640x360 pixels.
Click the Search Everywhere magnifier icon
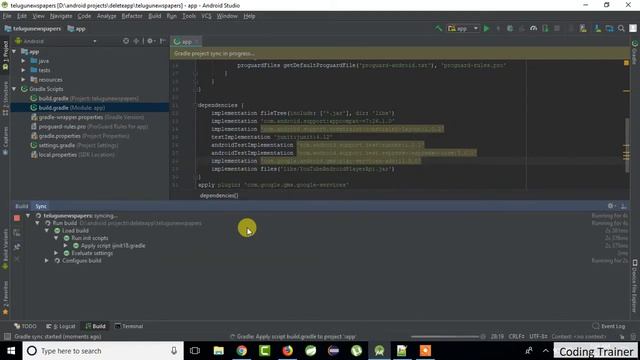pyautogui.click(x=621, y=29)
